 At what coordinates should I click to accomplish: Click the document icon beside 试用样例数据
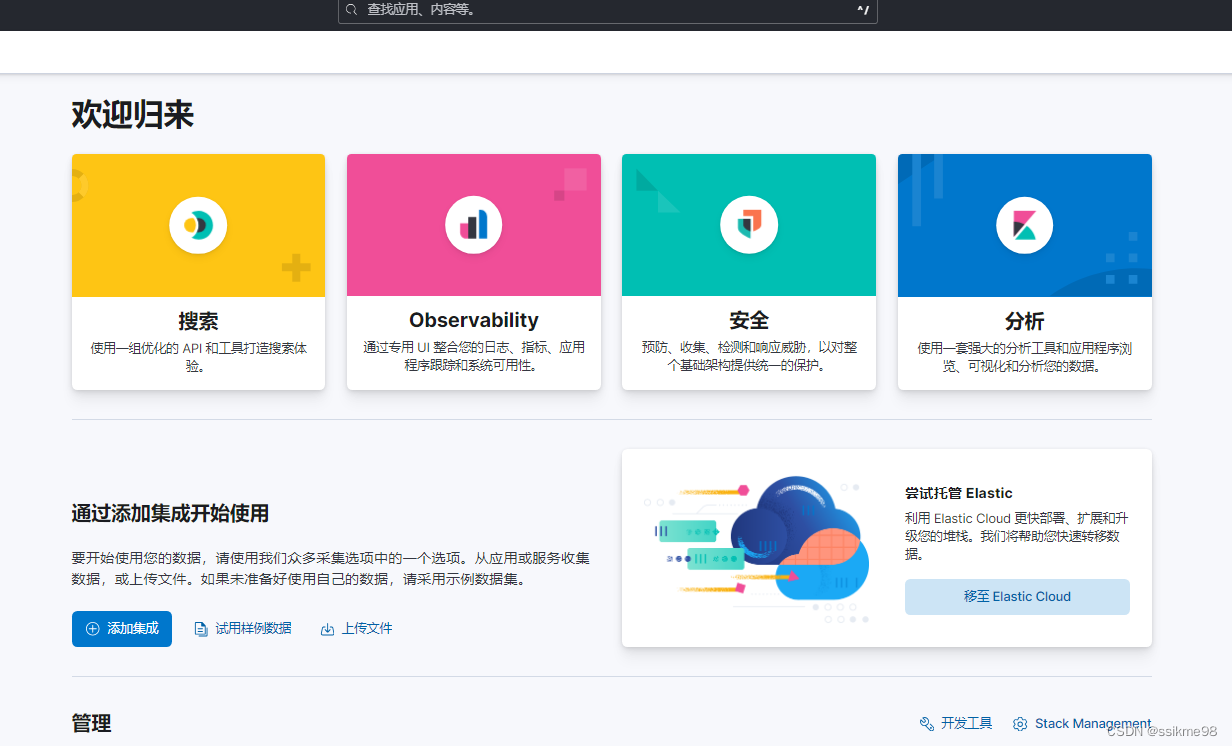coord(201,629)
